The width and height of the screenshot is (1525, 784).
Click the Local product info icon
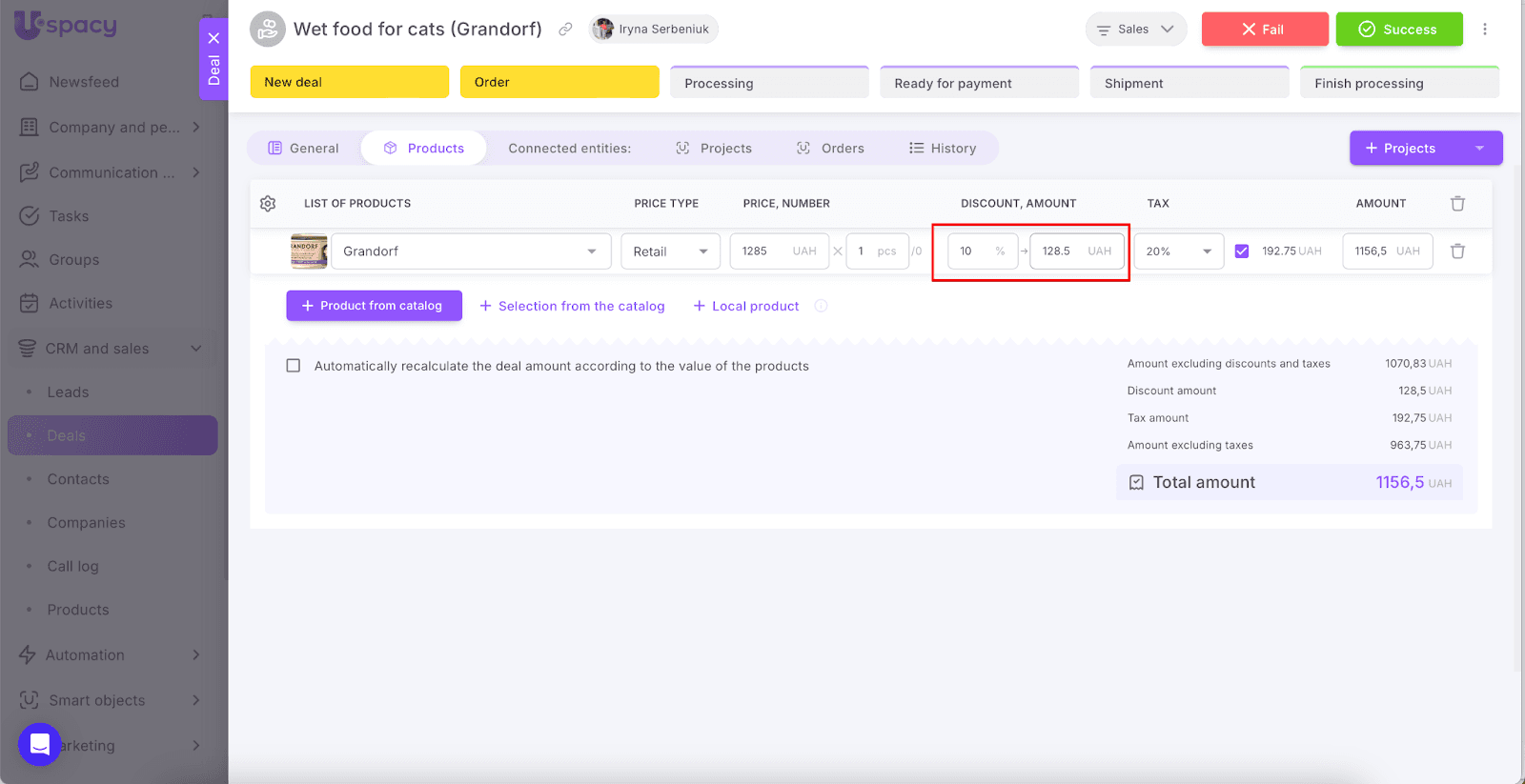[821, 306]
